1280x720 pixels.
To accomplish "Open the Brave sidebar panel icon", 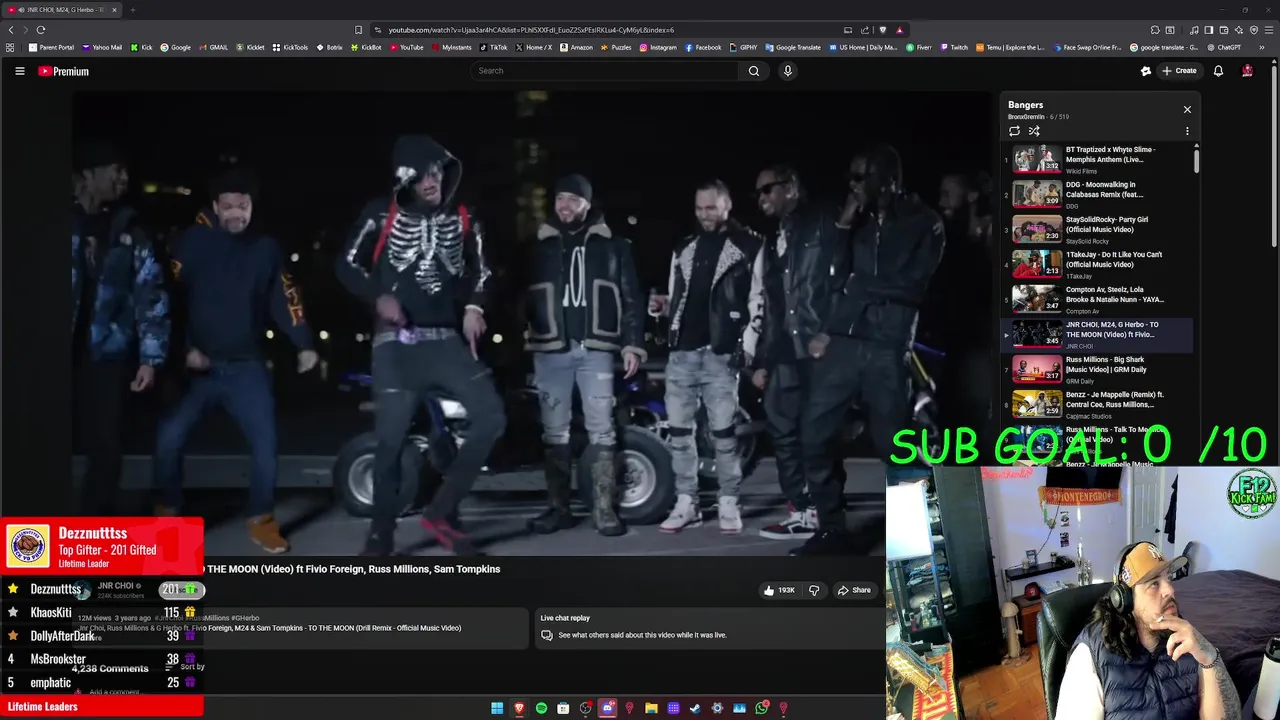I will click(x=1209, y=30).
